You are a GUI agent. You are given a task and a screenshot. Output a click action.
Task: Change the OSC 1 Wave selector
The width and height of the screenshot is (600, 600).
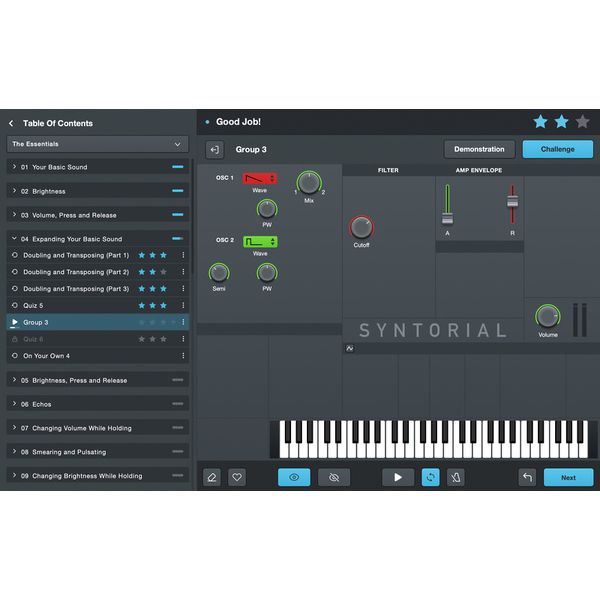(x=260, y=178)
